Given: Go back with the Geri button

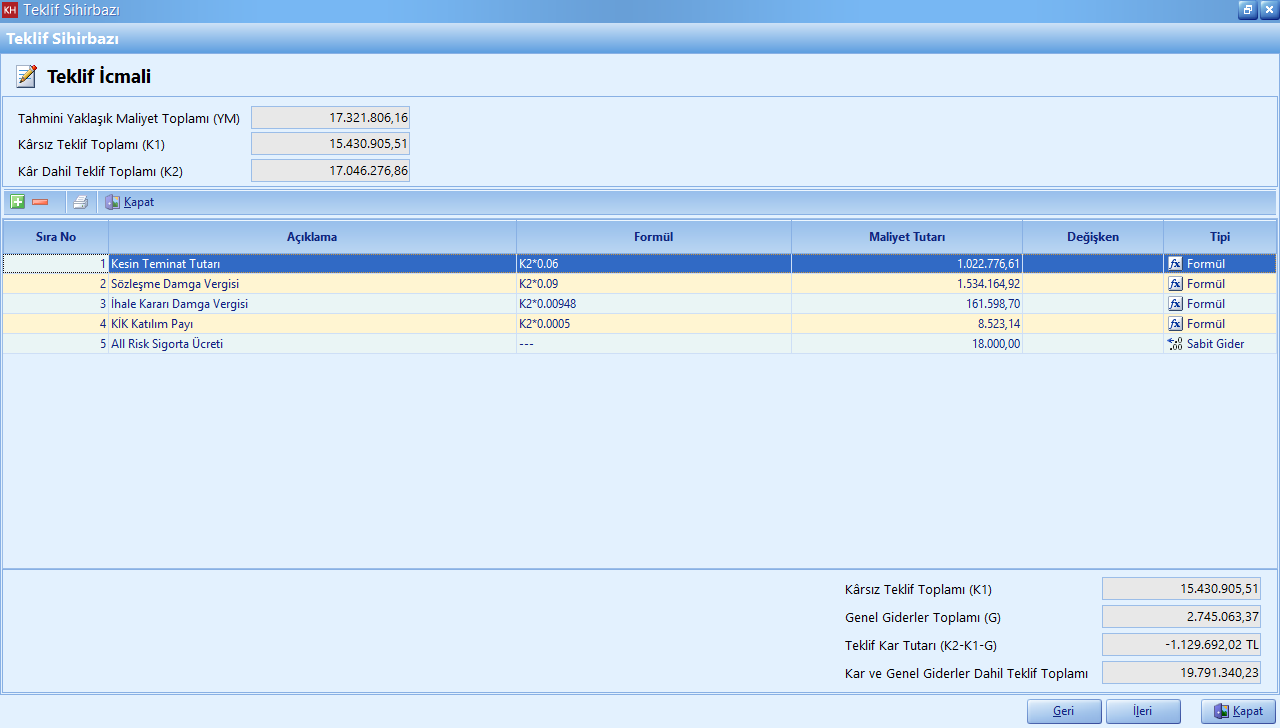Looking at the screenshot, I should 1064,711.
